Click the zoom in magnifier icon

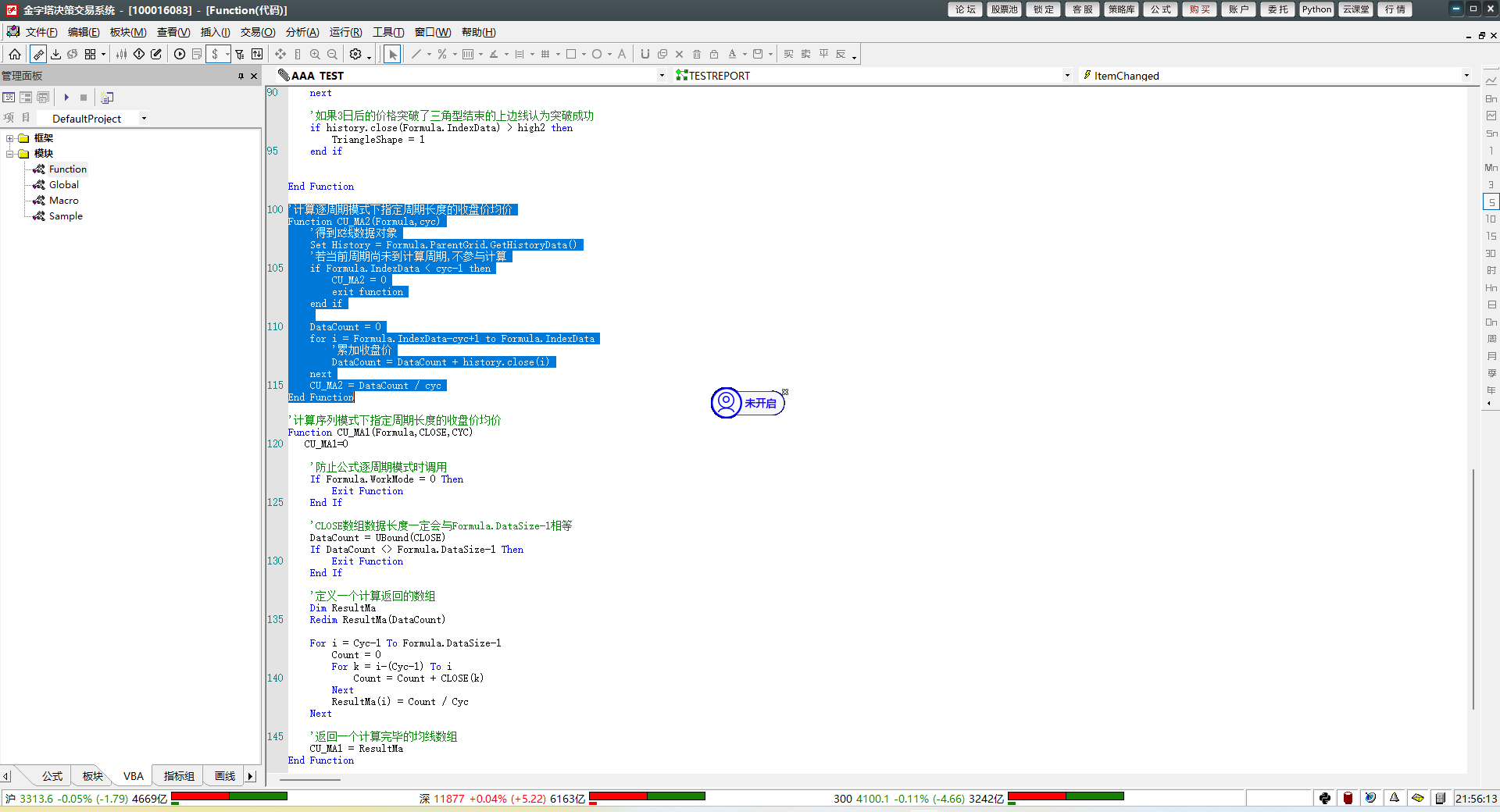click(315, 54)
